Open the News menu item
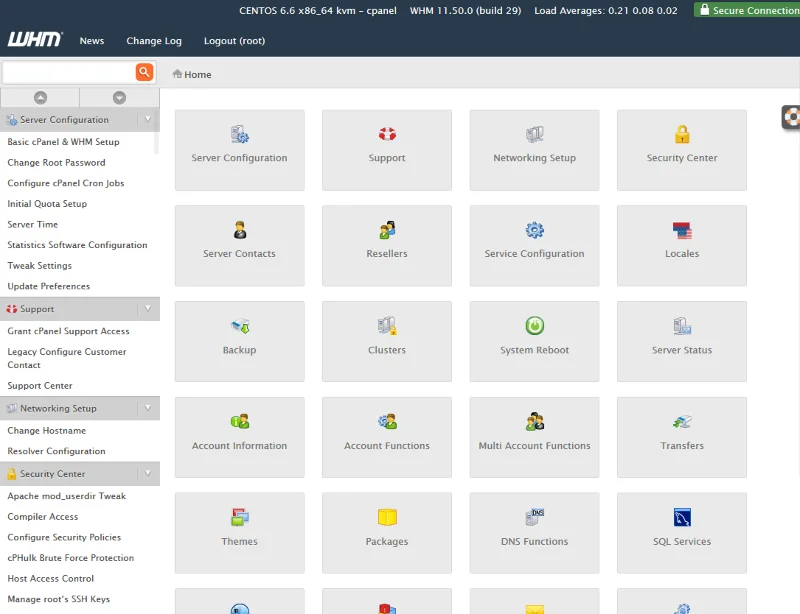The height and width of the screenshot is (614, 800). click(x=92, y=41)
